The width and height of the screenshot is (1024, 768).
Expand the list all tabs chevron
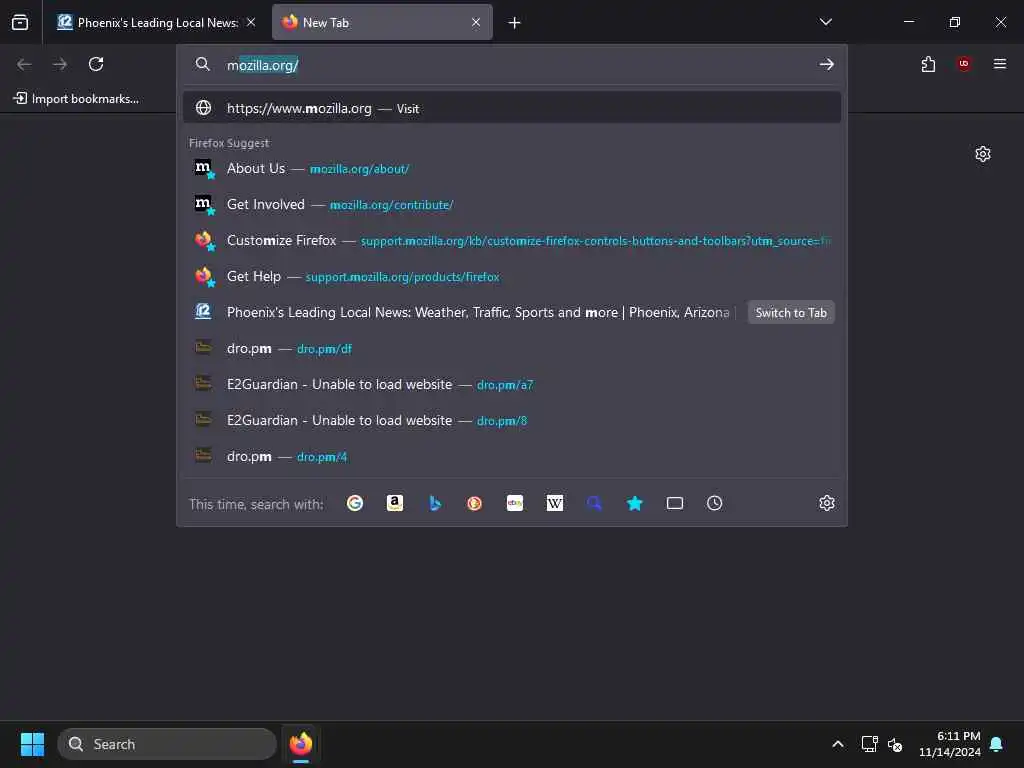pos(825,22)
